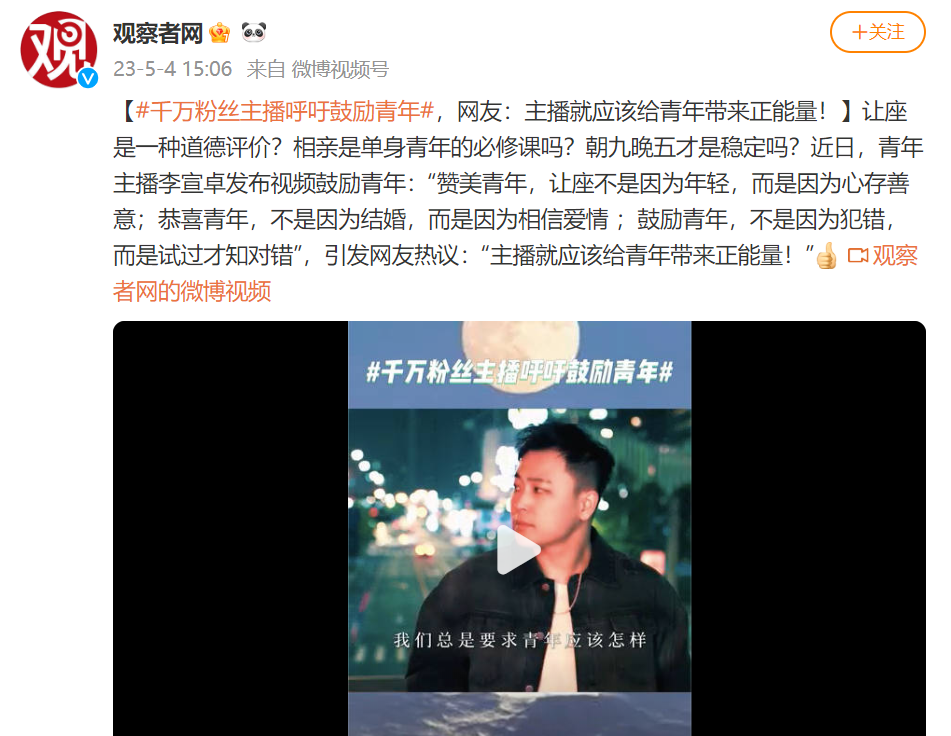Click the video's hashtag title overlay

point(519,372)
